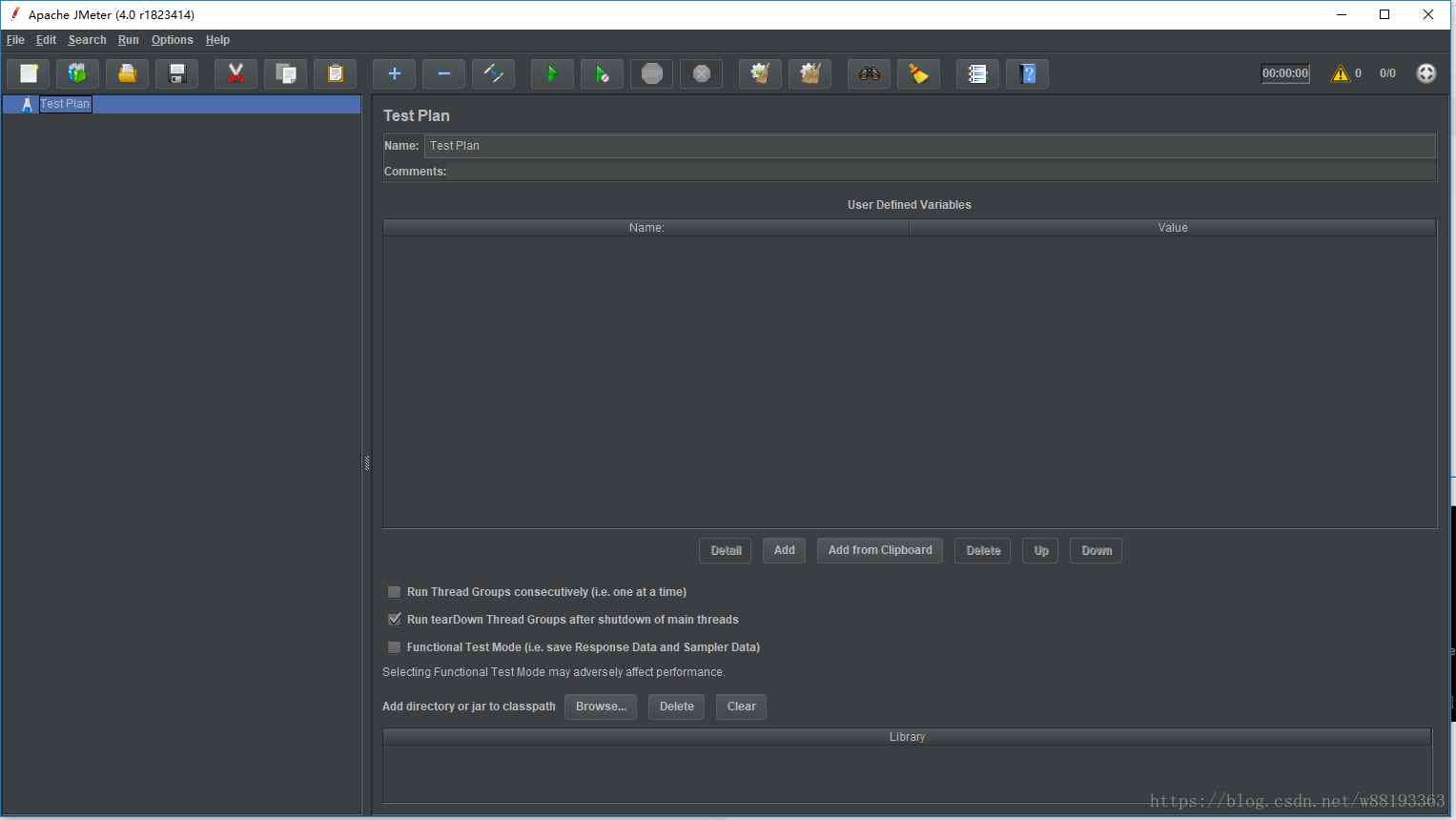
Task: Clear results using the single broom icon
Action: pos(761,73)
